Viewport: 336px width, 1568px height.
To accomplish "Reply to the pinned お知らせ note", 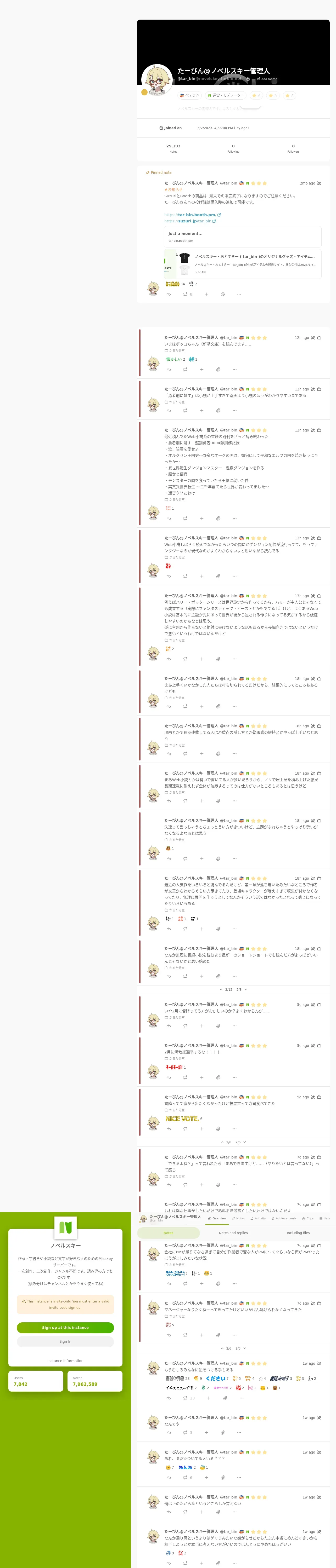I will pyautogui.click(x=169, y=294).
